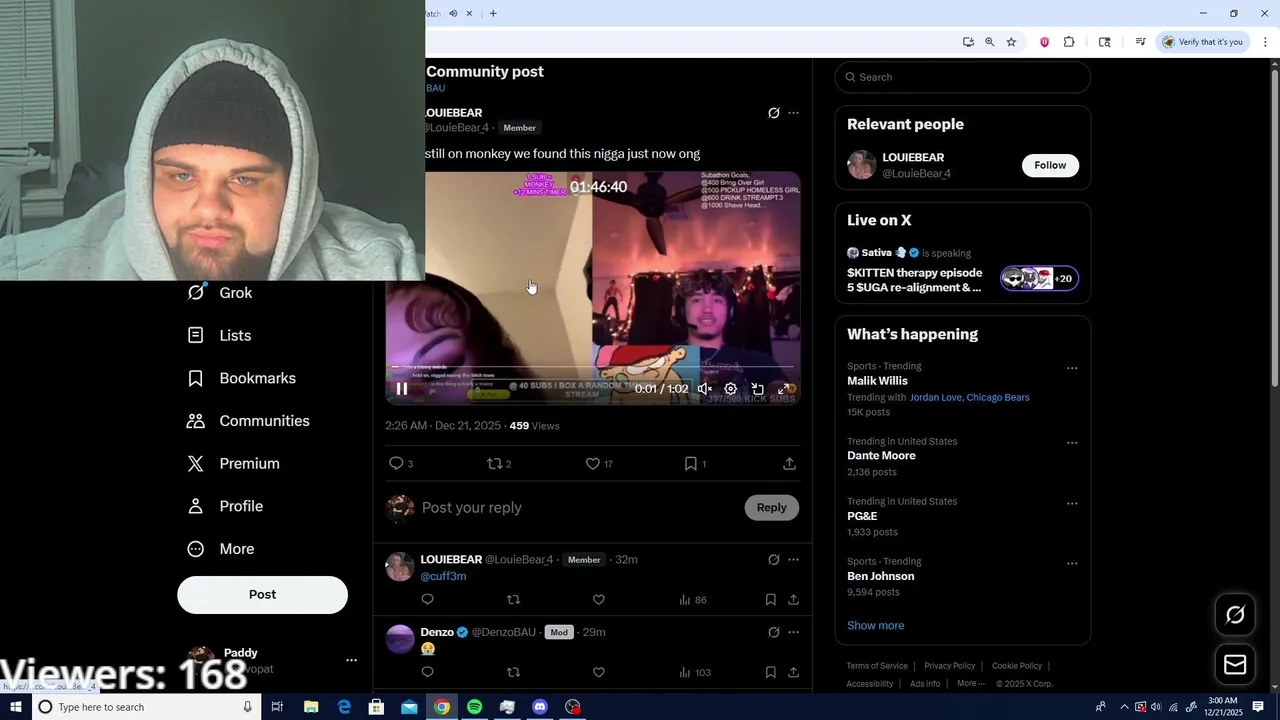The height and width of the screenshot is (720, 1280).
Task: Open options for Malik Willis trend
Action: pyautogui.click(x=1072, y=368)
